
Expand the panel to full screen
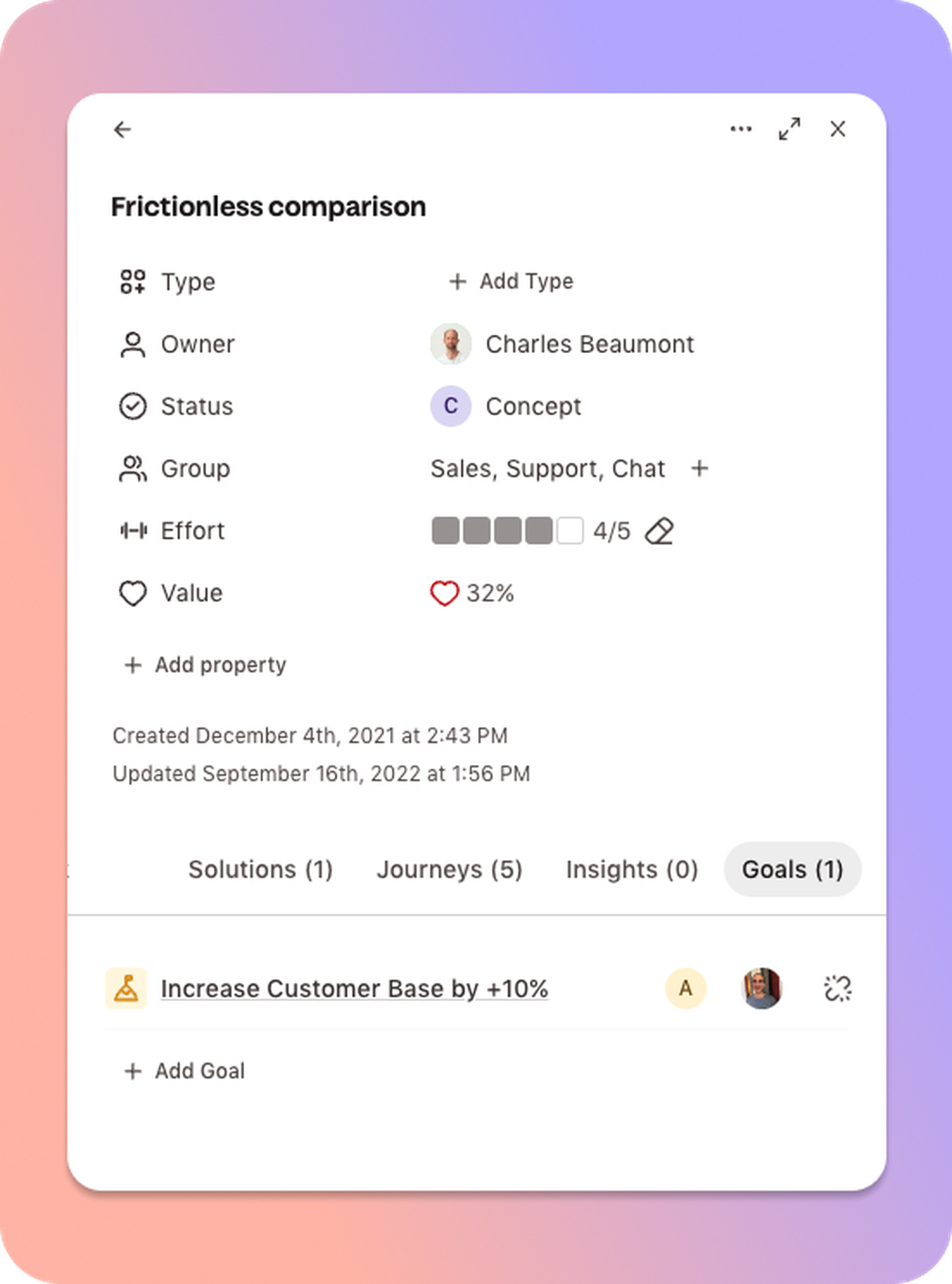(x=789, y=129)
